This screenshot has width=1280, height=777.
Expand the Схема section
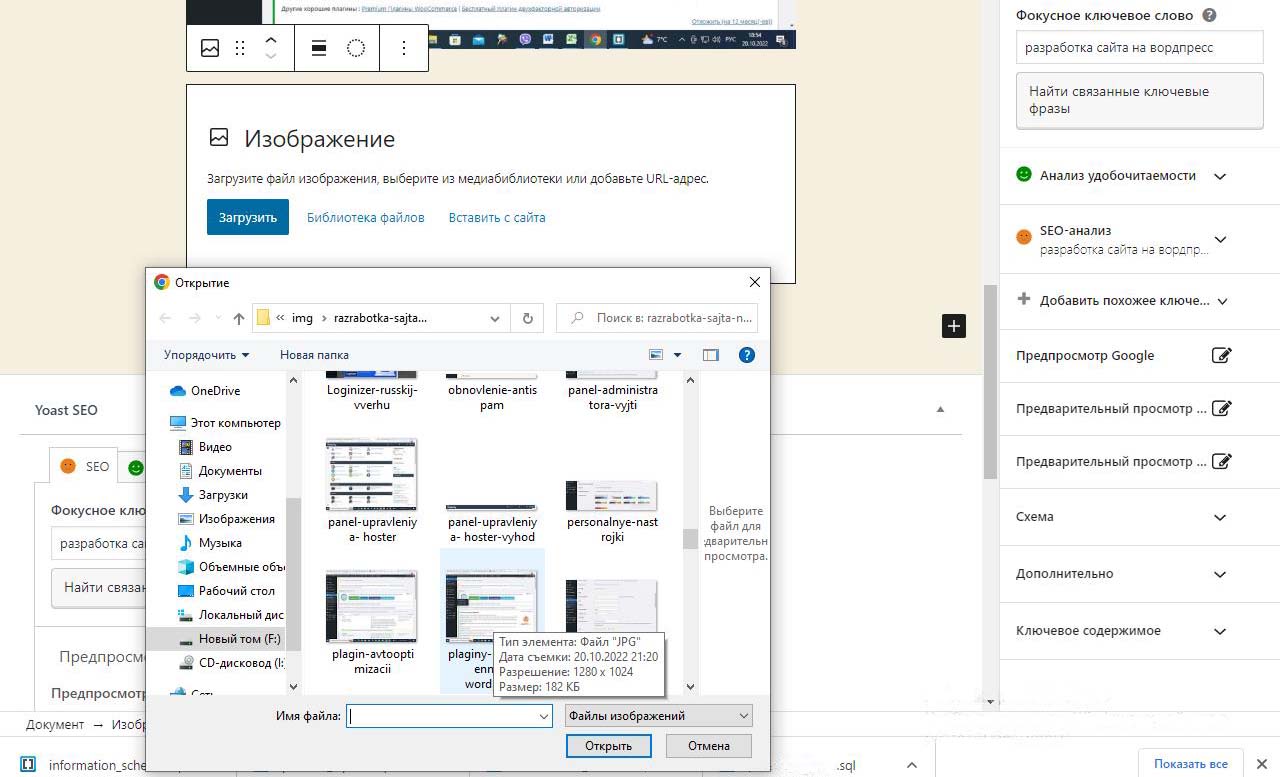(x=1219, y=517)
